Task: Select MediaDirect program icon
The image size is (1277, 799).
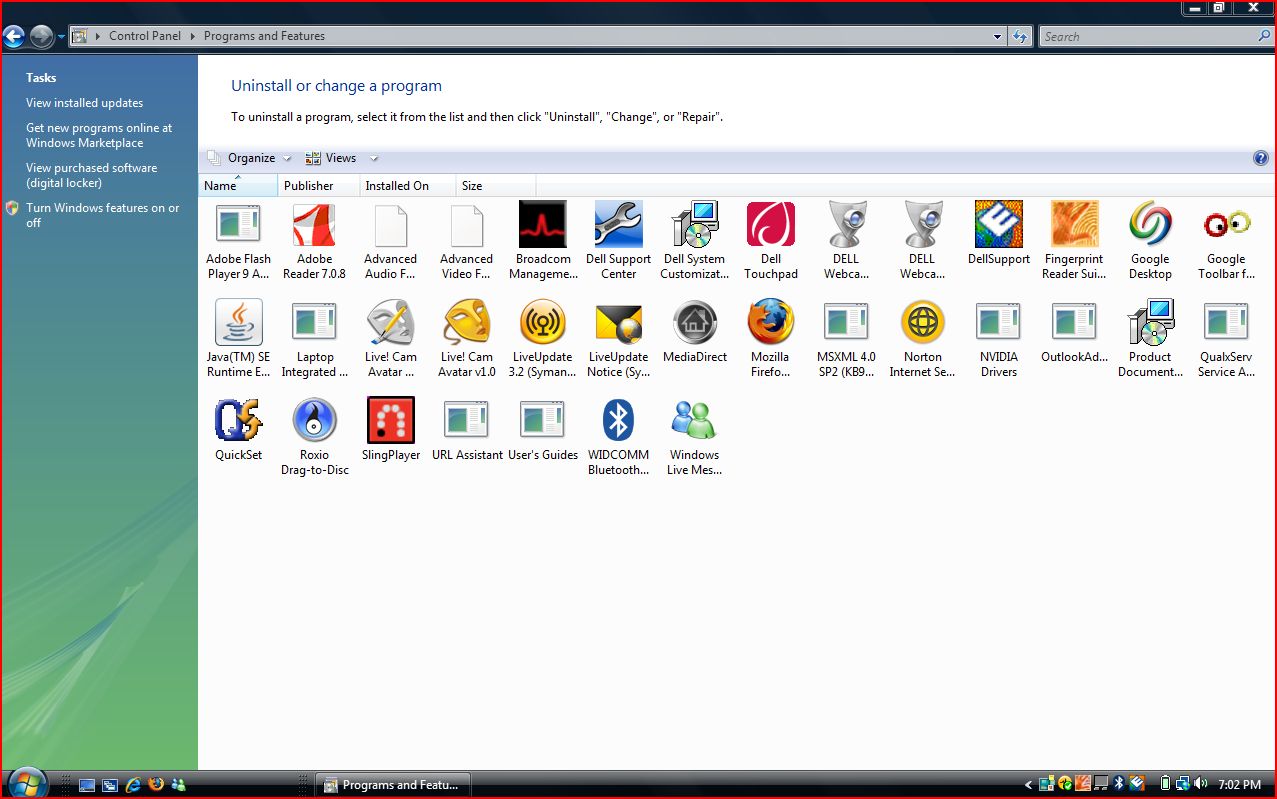Action: 694,322
